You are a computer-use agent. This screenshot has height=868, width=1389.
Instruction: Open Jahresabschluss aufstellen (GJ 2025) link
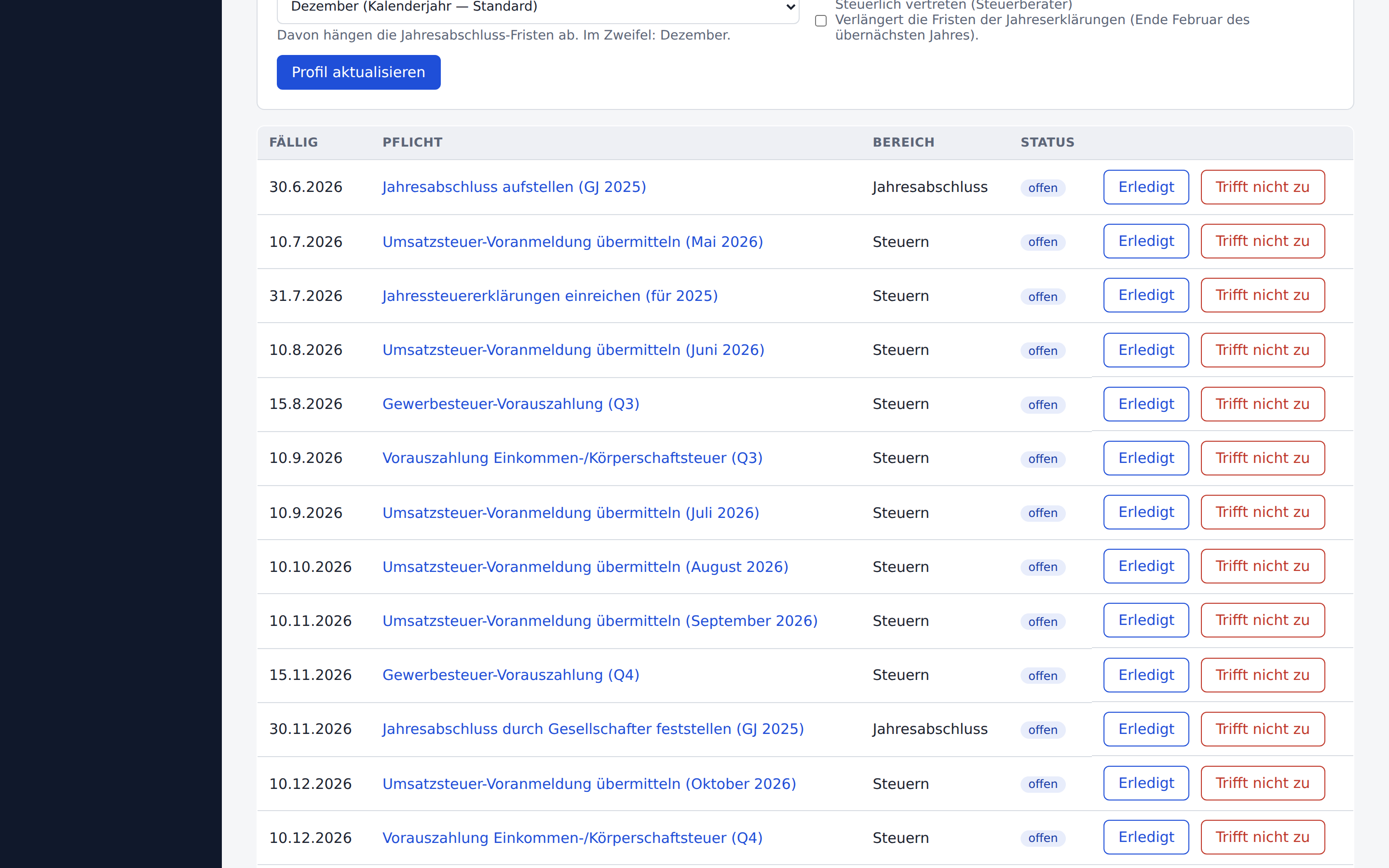(514, 187)
